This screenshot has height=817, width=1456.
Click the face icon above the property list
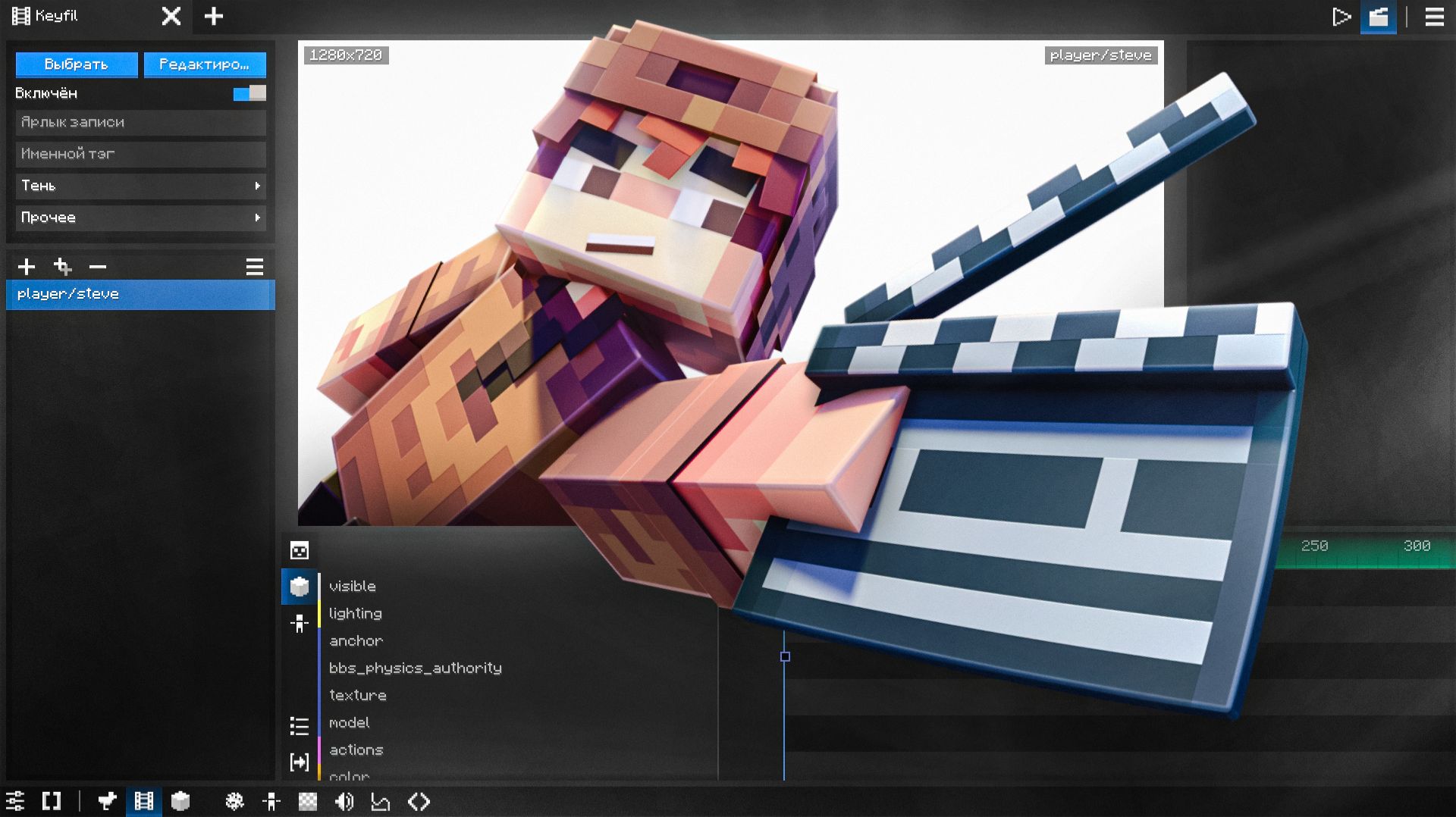pyautogui.click(x=300, y=550)
